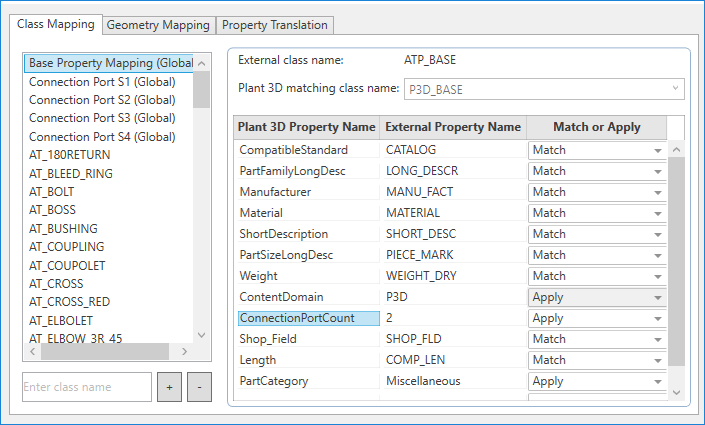
Task: Click the SHOP_FLD external property cell
Action: [x=455, y=339]
